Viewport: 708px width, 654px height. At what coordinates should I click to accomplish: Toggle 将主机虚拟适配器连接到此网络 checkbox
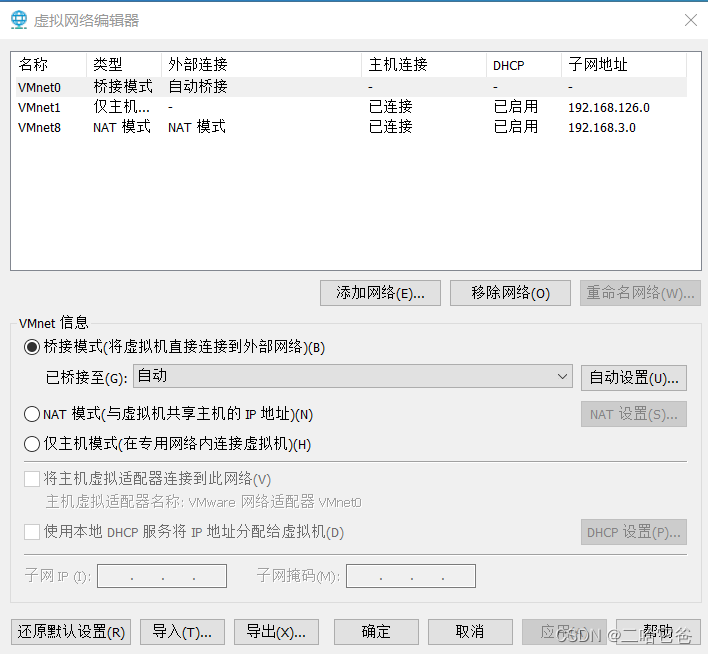coord(32,479)
